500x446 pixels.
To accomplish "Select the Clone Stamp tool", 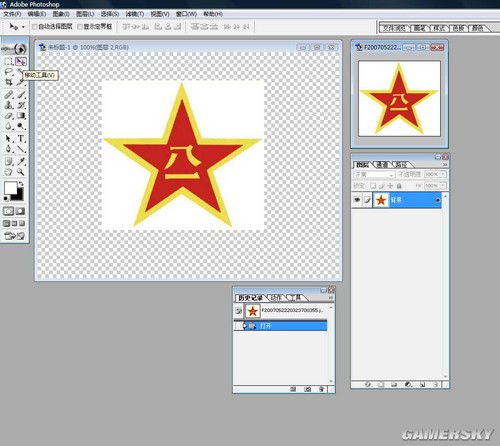I will tap(8, 105).
